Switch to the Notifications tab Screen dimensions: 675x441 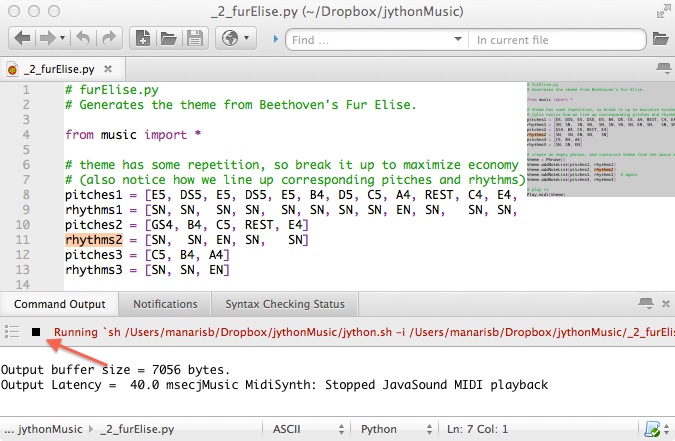click(165, 304)
